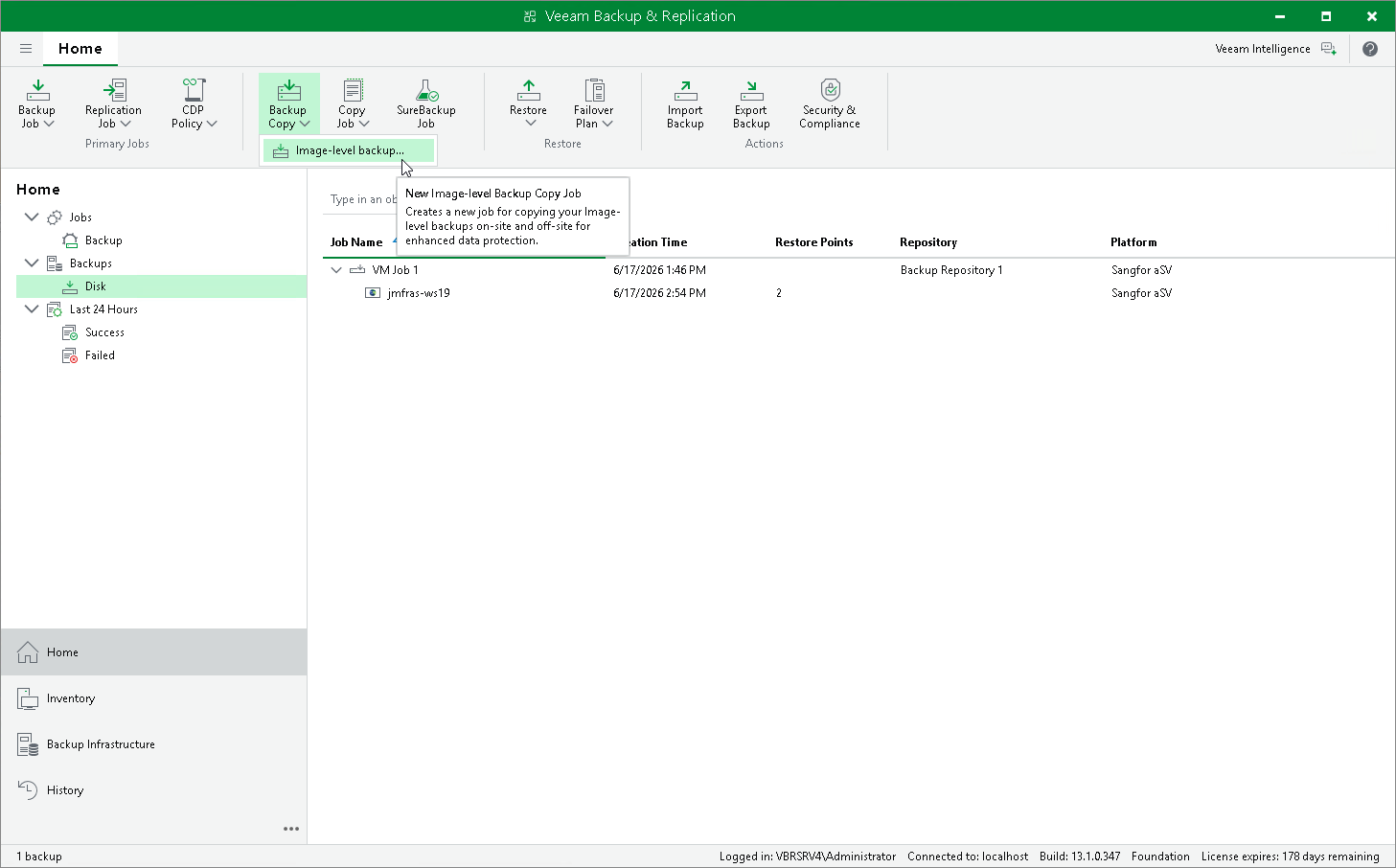
Task: Select the Disk tree item
Action: click(161, 286)
